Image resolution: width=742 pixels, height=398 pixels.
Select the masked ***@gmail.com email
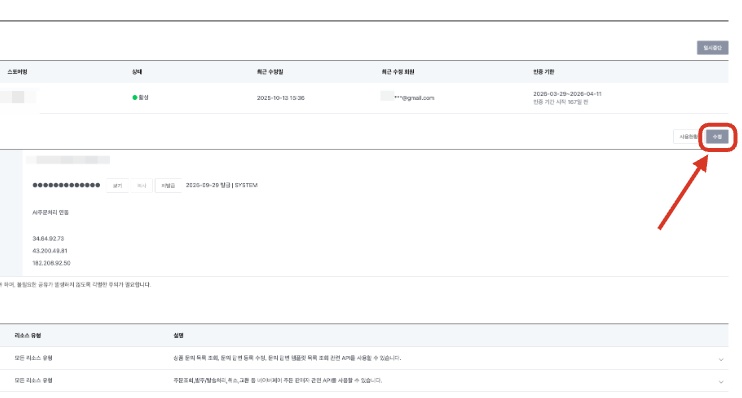pos(414,98)
